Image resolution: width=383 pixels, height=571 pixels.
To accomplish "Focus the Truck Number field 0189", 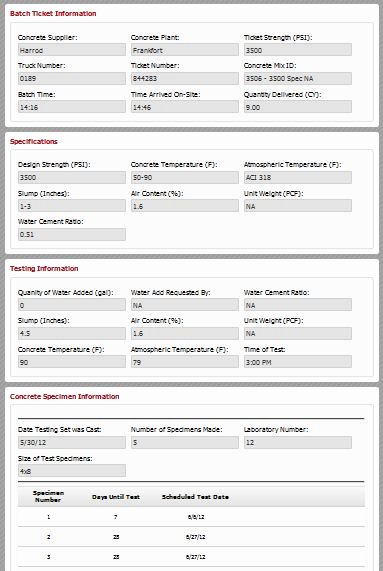I will (72, 78).
